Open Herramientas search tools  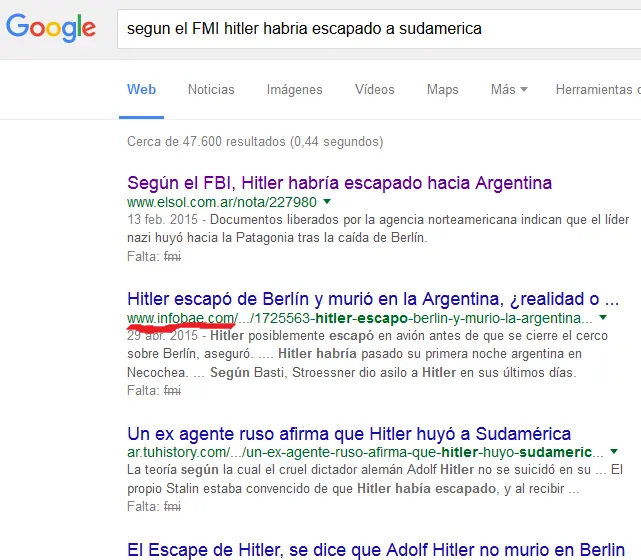pyautogui.click(x=598, y=90)
